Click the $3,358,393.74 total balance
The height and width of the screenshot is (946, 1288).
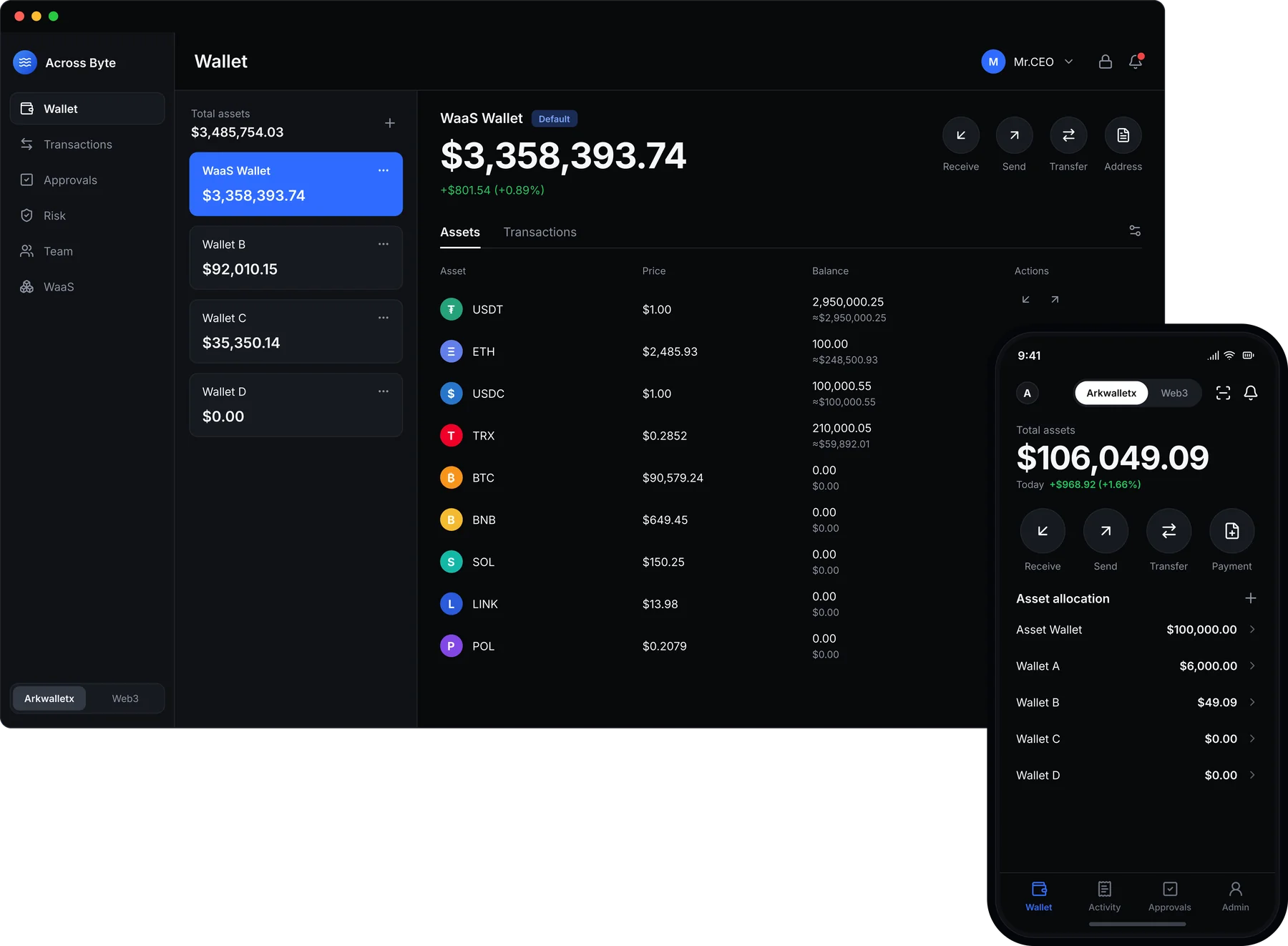coord(564,156)
